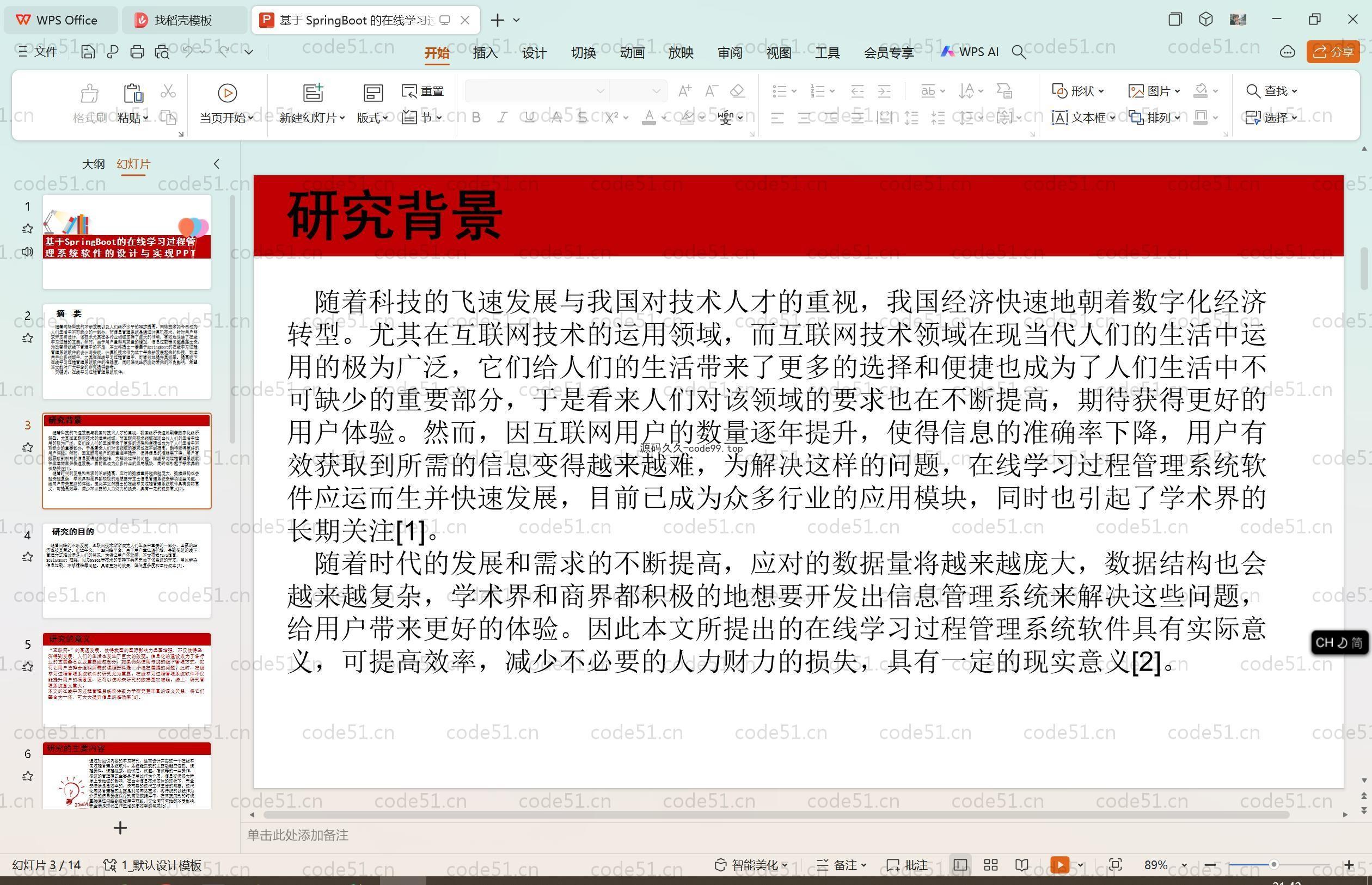This screenshot has height=885, width=1372.
Task: Click the text highlight color swatch
Action: [x=687, y=118]
